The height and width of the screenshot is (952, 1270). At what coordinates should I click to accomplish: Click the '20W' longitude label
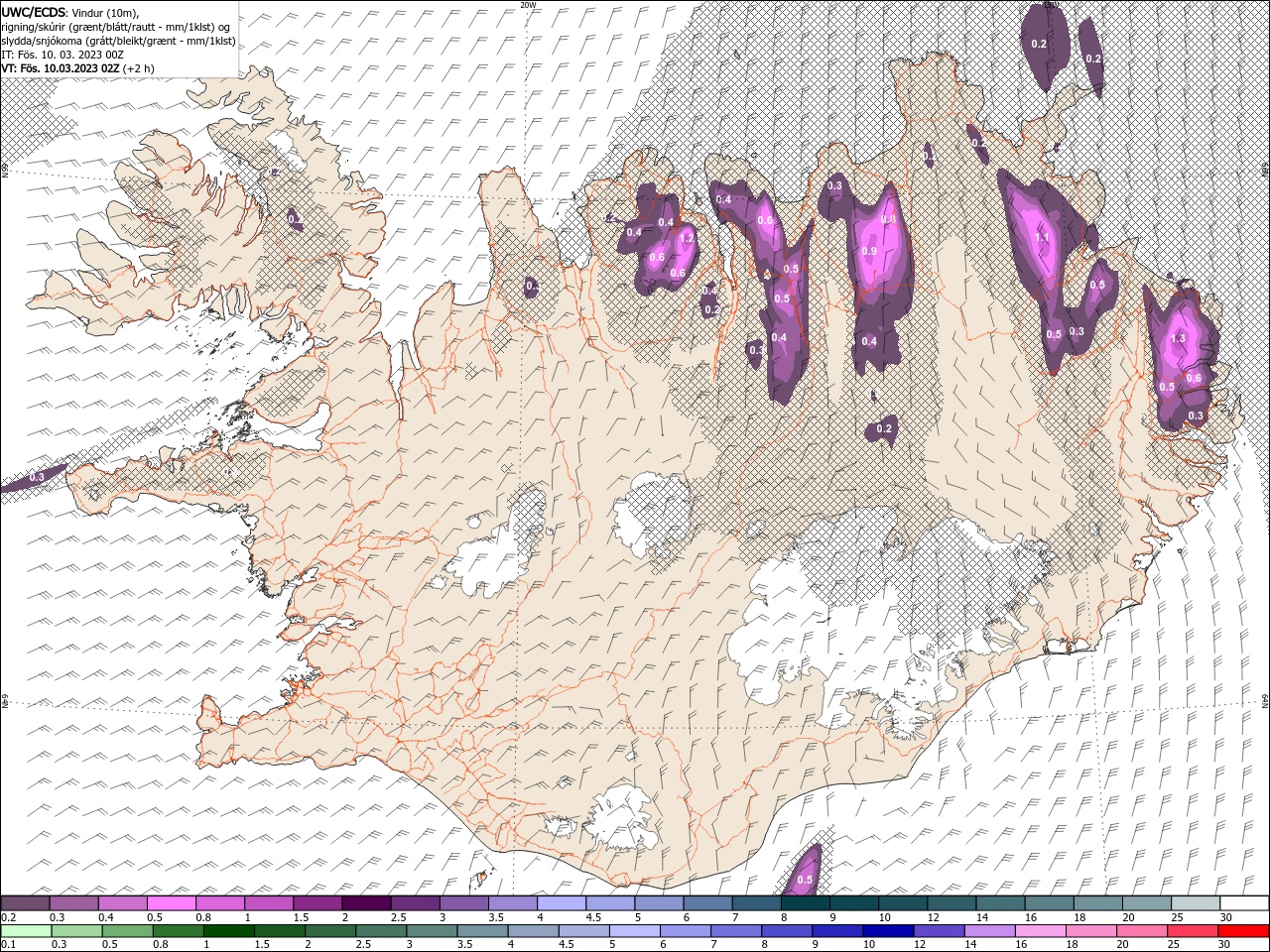[x=528, y=5]
